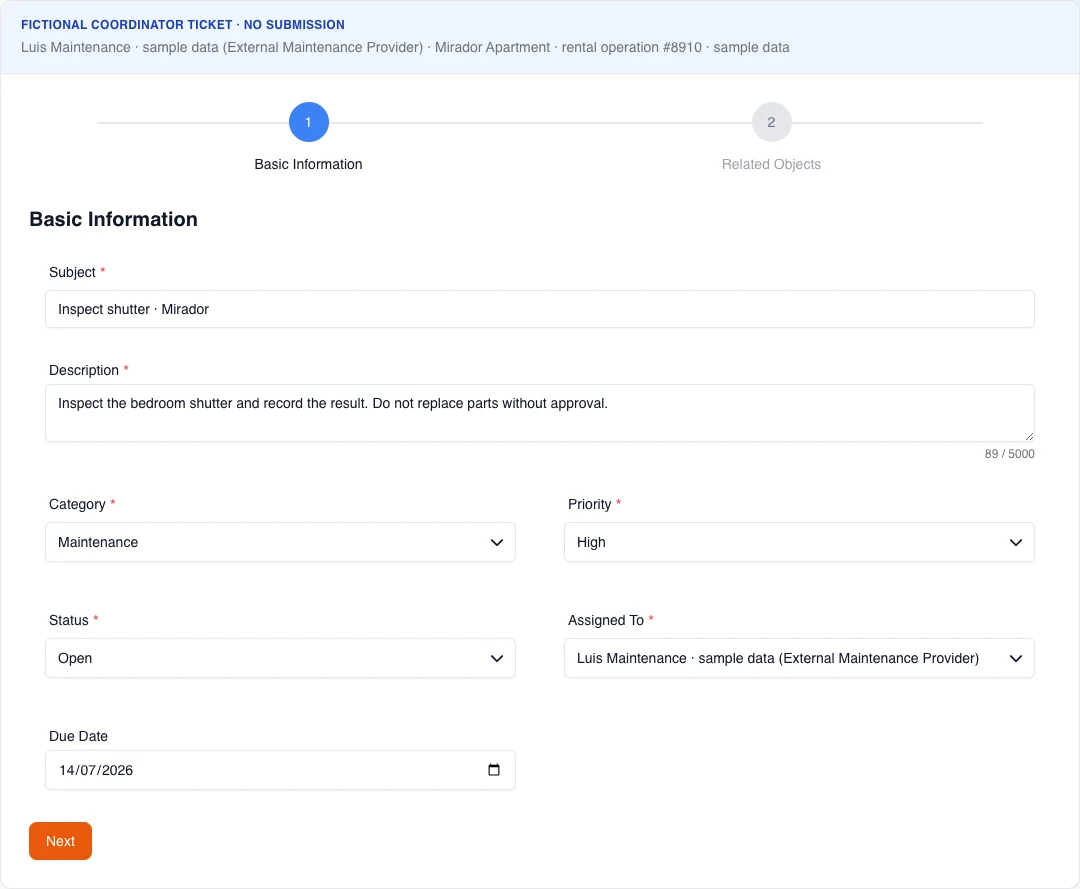Click the Subject field label
This screenshot has height=889, width=1080.
coord(72,272)
